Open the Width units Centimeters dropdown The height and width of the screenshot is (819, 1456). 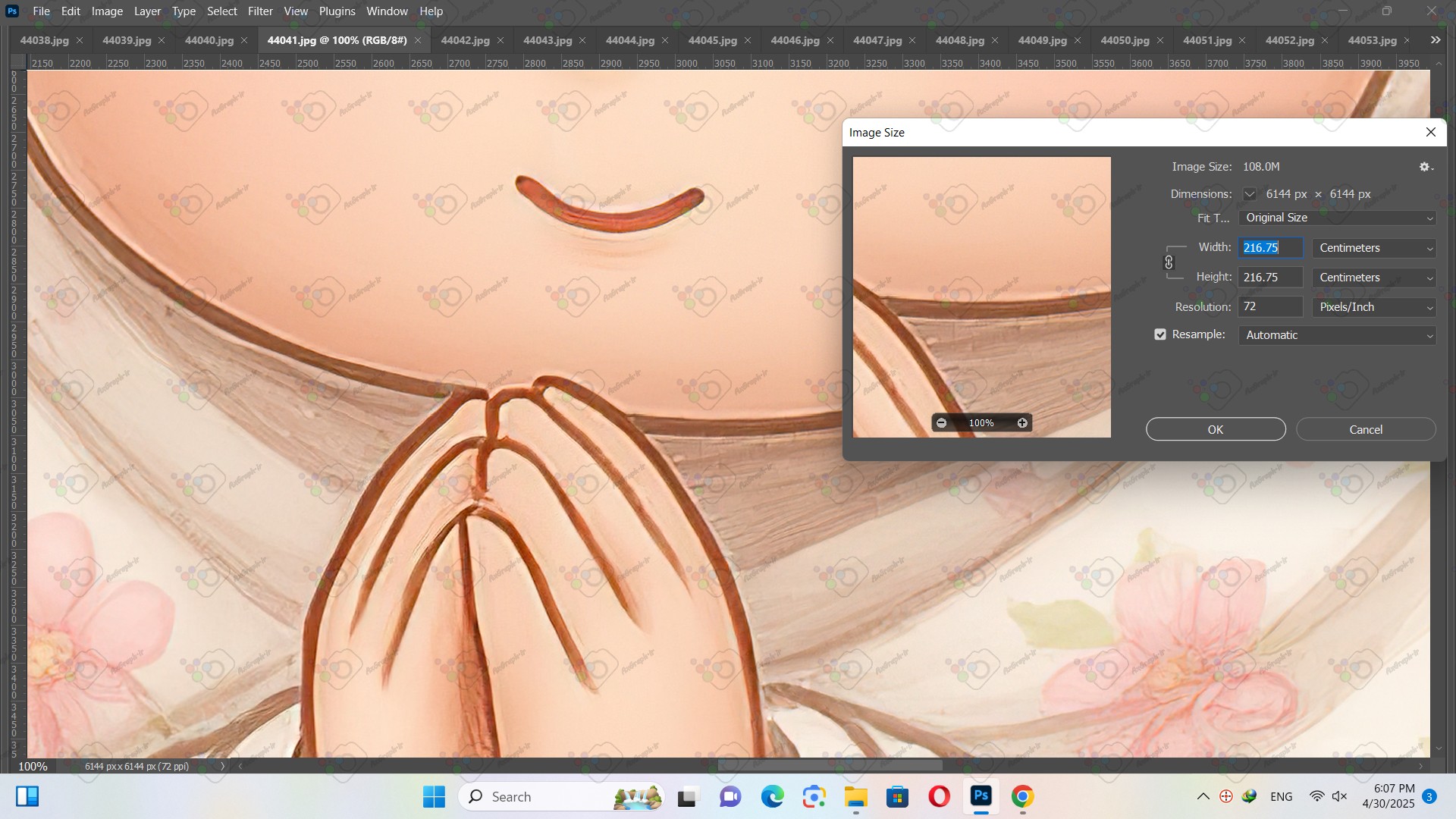point(1374,248)
